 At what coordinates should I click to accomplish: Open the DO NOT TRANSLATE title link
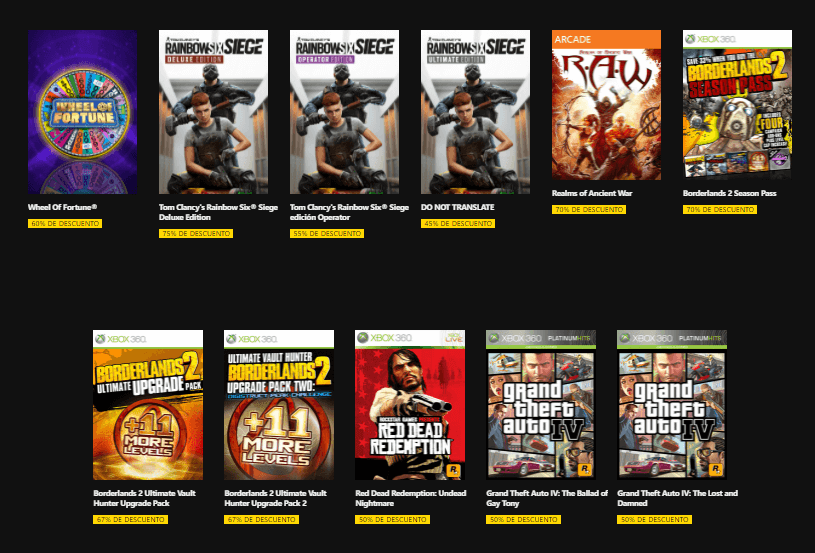tap(457, 207)
